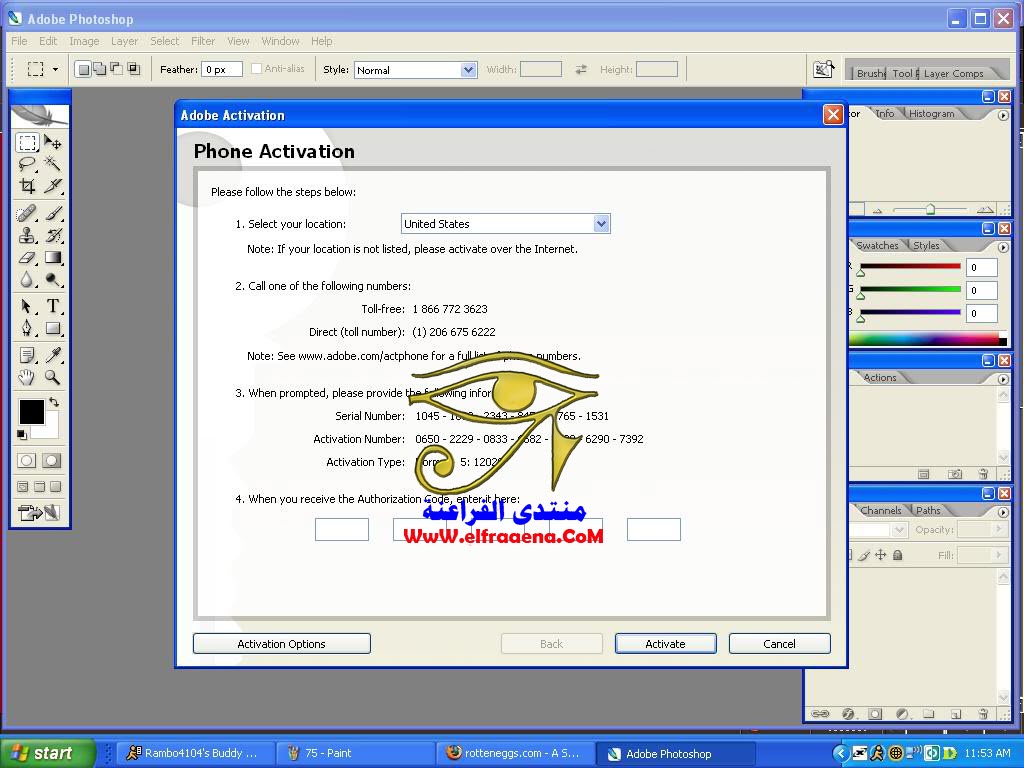Select the Magic Wand tool

(53, 164)
